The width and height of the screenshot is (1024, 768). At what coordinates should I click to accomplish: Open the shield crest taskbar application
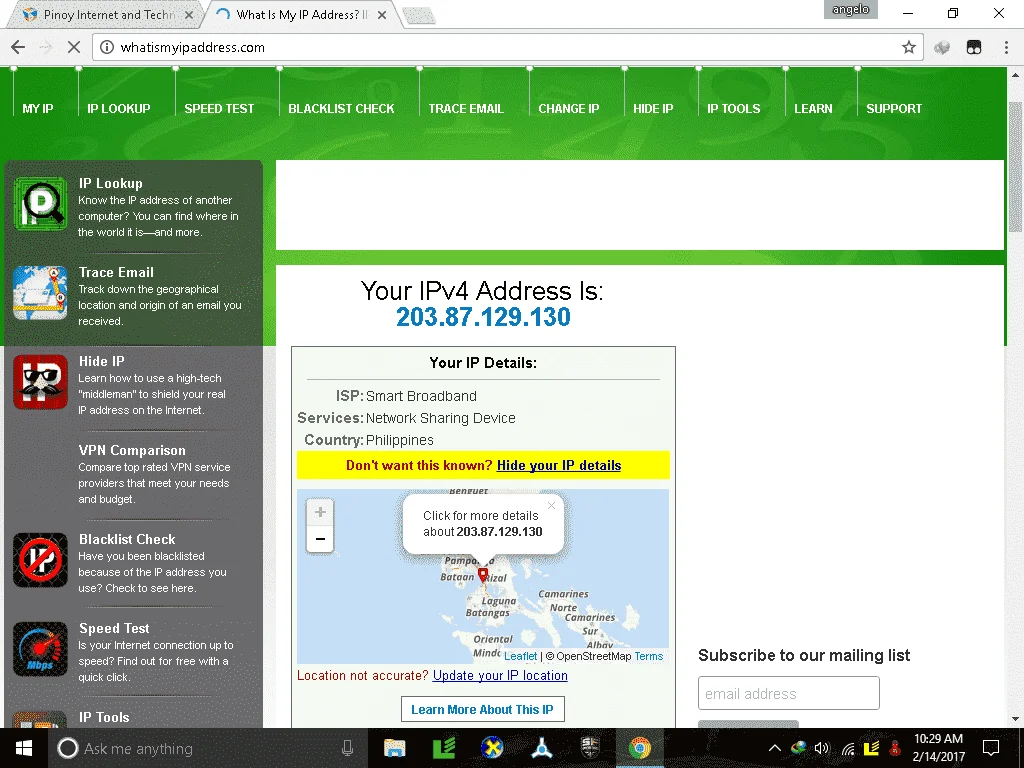point(590,748)
